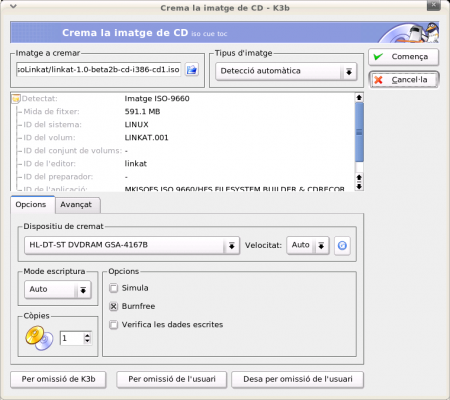Select the 'ID del volum:' row
Image resolution: width=450 pixels, height=400 pixels.
pos(183,138)
